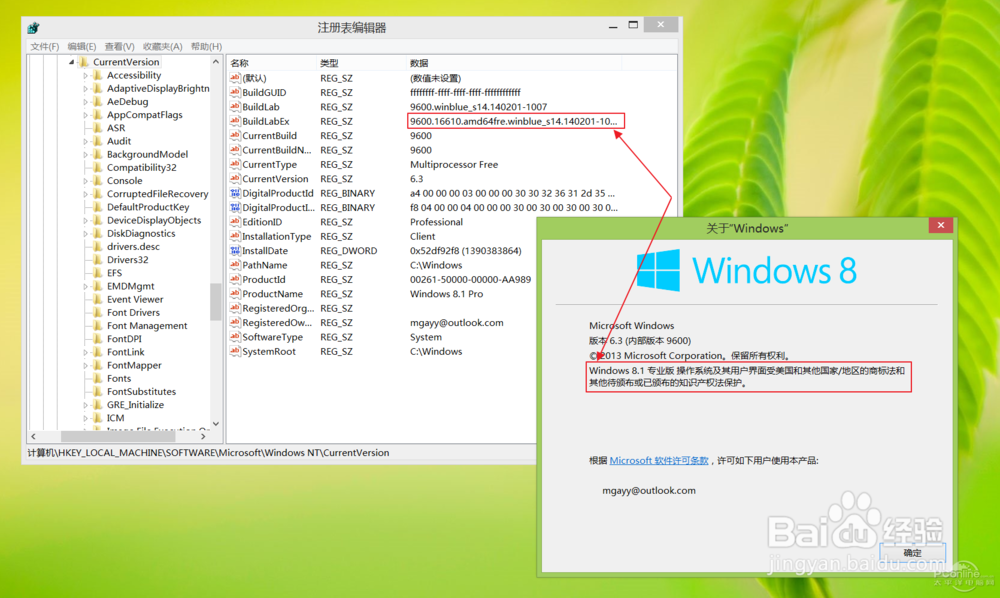Click the EFS folder icon
Image resolution: width=1000 pixels, height=598 pixels.
click(98, 273)
